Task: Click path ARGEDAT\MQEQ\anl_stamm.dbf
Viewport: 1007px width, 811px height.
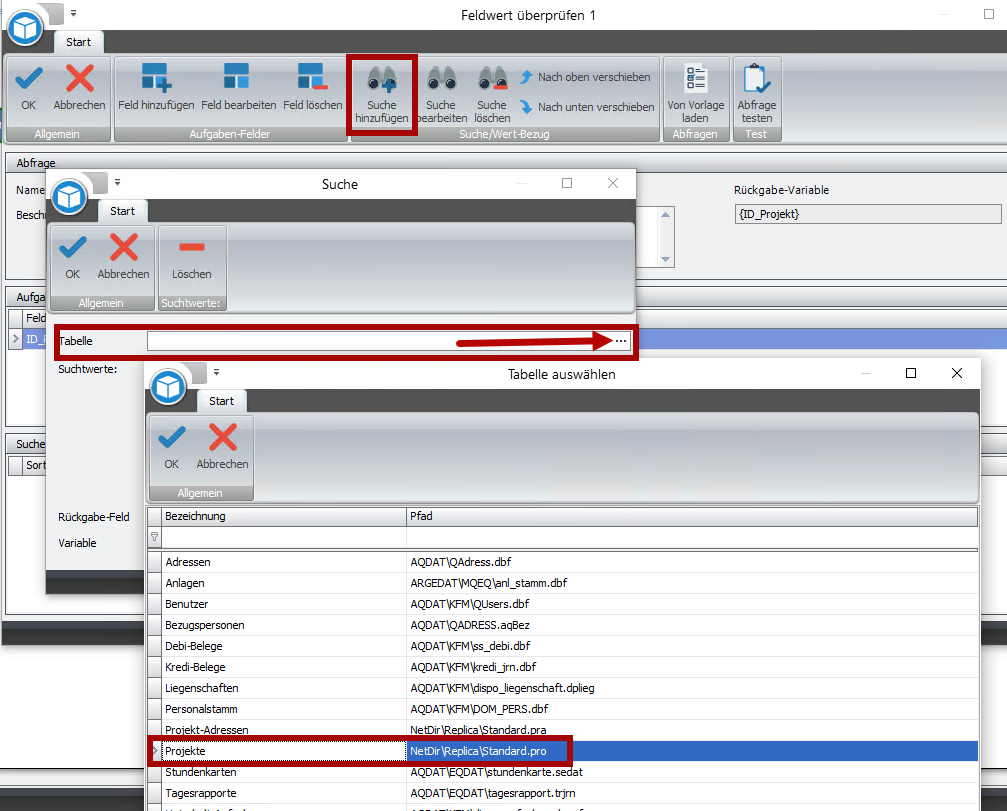Action: tap(488, 583)
